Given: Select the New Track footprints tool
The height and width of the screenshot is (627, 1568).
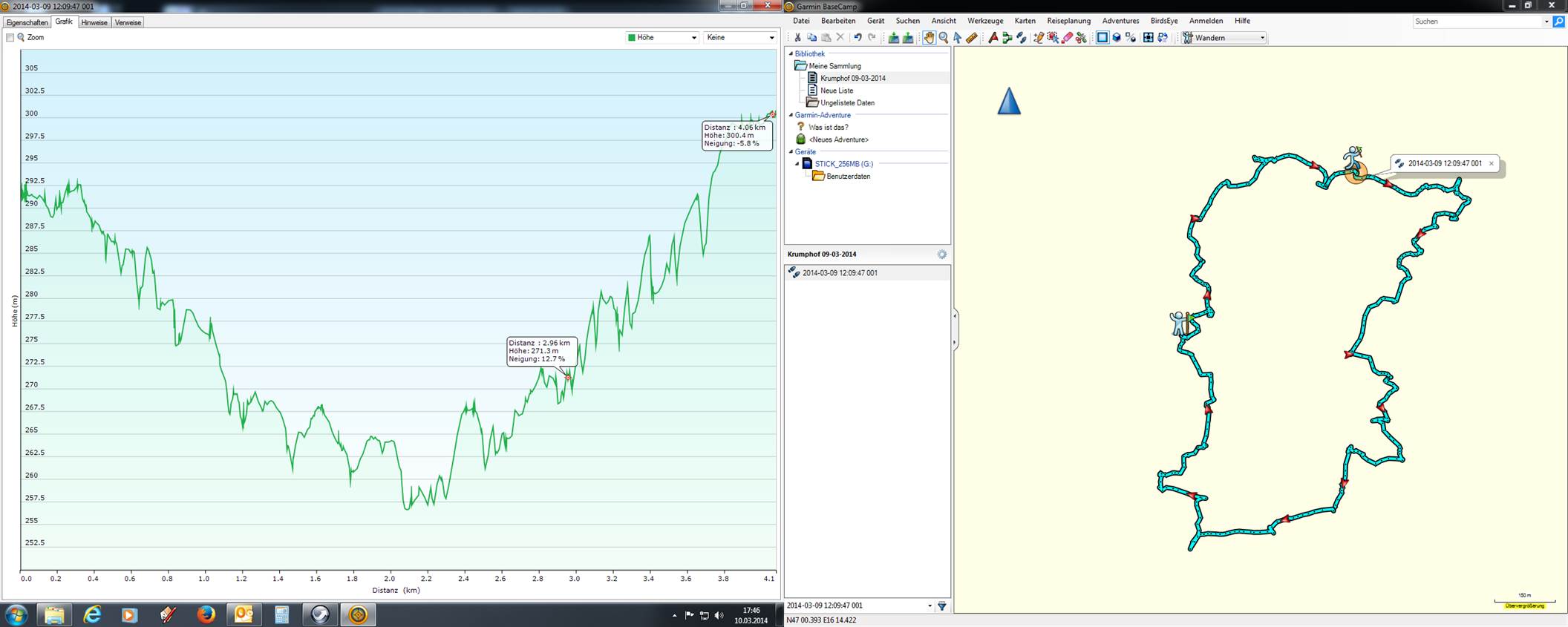Looking at the screenshot, I should coord(1022,38).
